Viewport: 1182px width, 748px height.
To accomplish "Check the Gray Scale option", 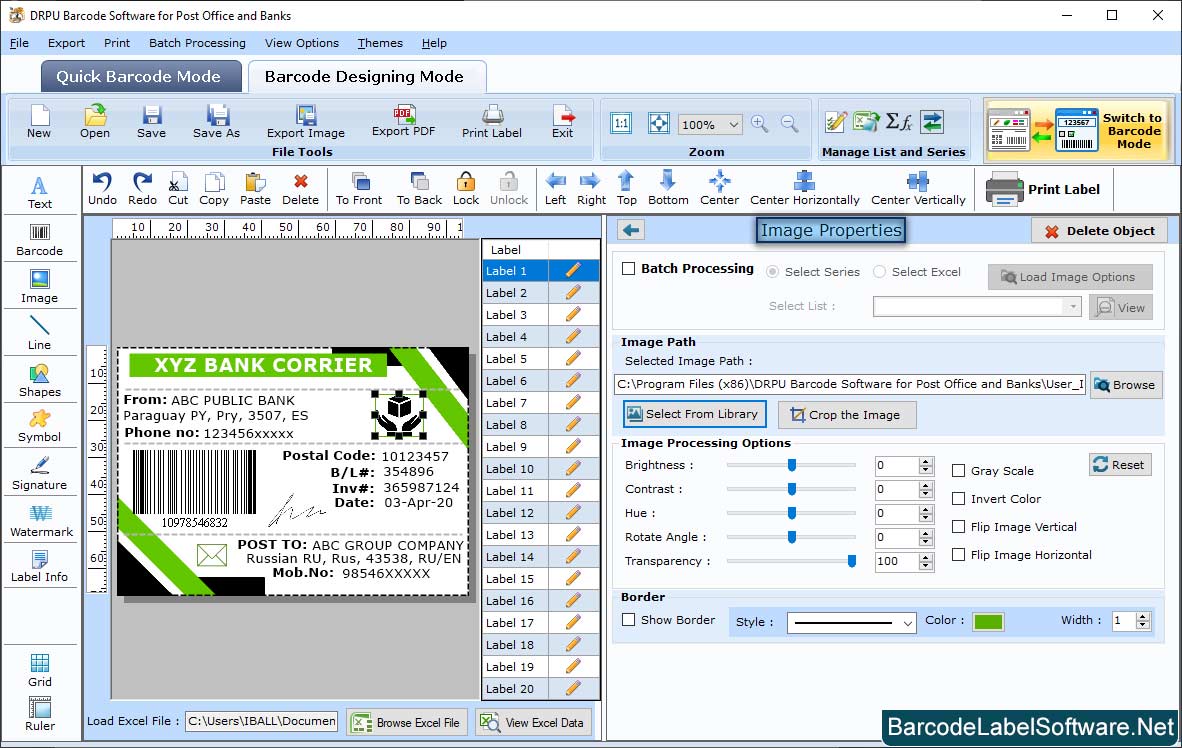I will point(958,471).
